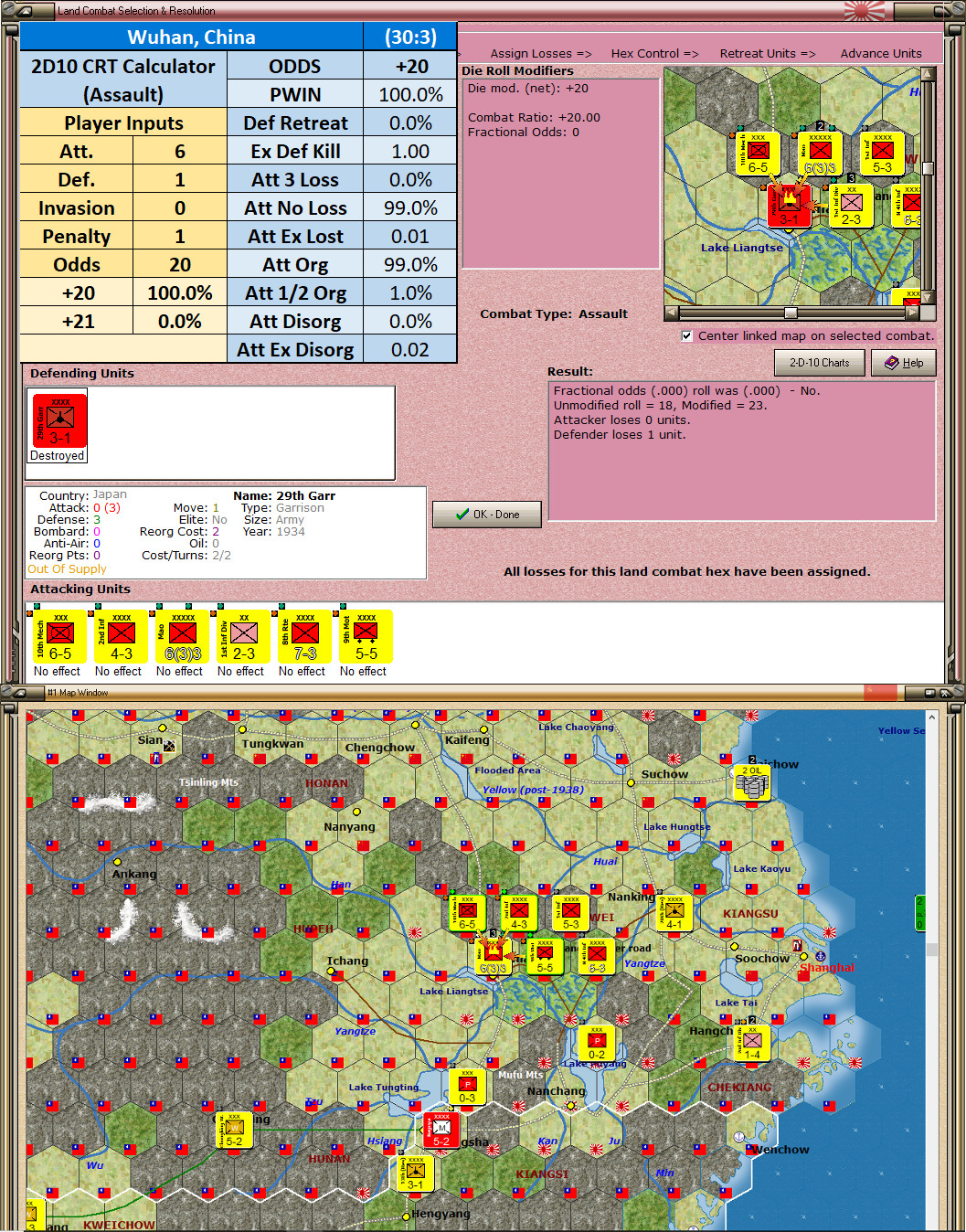Screen dimensions: 966x1232
Task: Toggle Center linked map on selected combat
Action: (686, 335)
